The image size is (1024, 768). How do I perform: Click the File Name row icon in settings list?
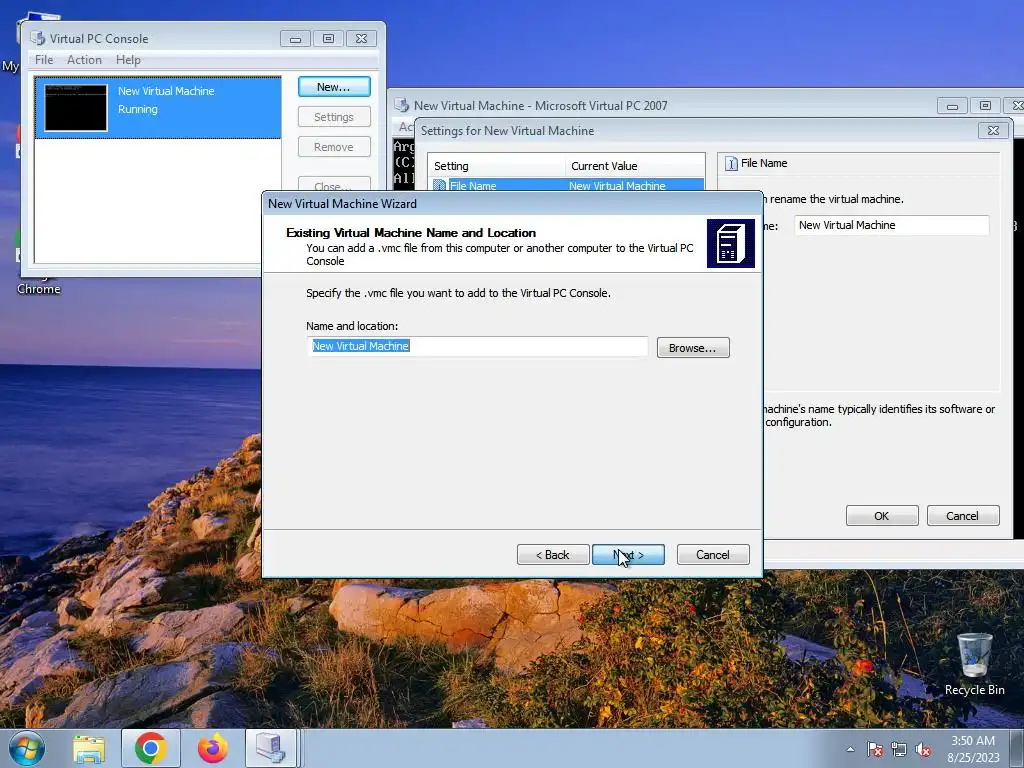point(440,185)
